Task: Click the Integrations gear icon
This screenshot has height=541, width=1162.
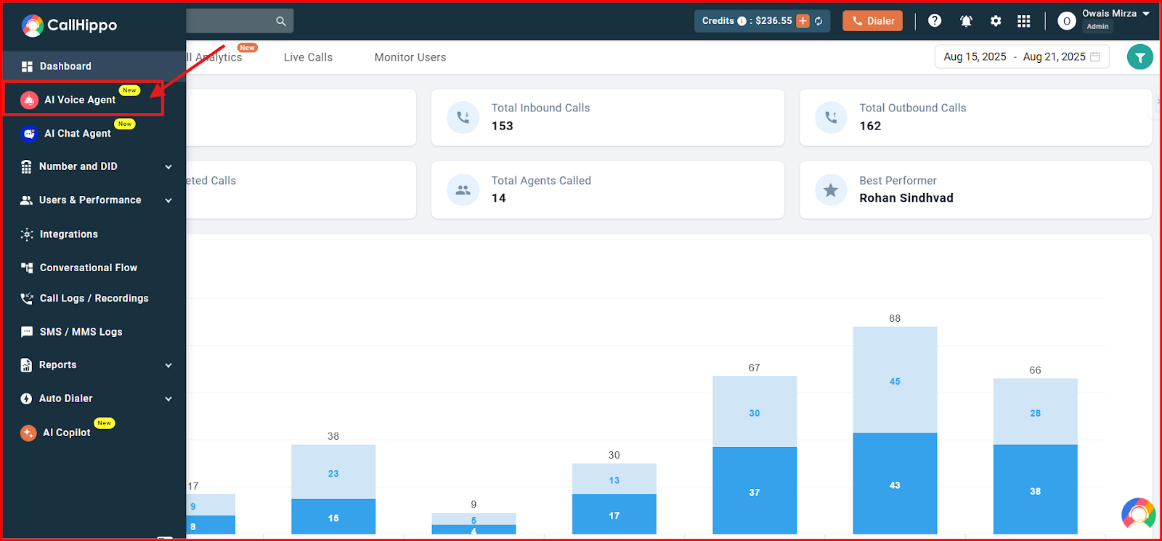Action: tap(27, 234)
